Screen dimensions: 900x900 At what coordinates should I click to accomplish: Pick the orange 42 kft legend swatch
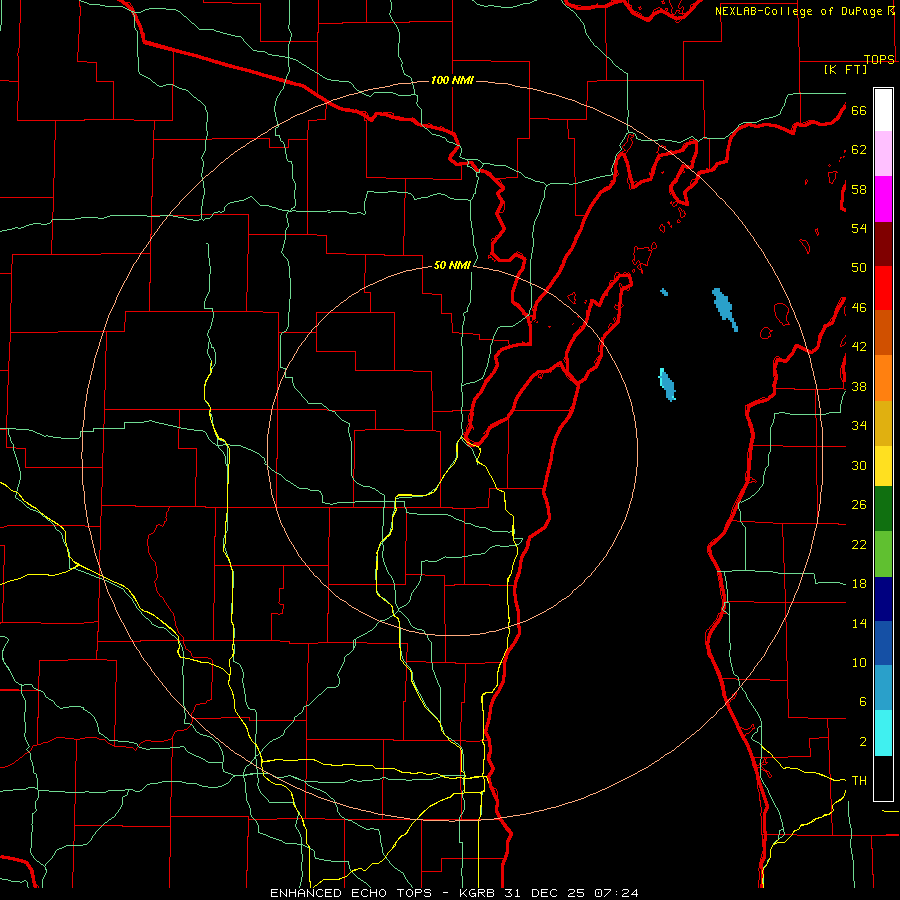883,378
